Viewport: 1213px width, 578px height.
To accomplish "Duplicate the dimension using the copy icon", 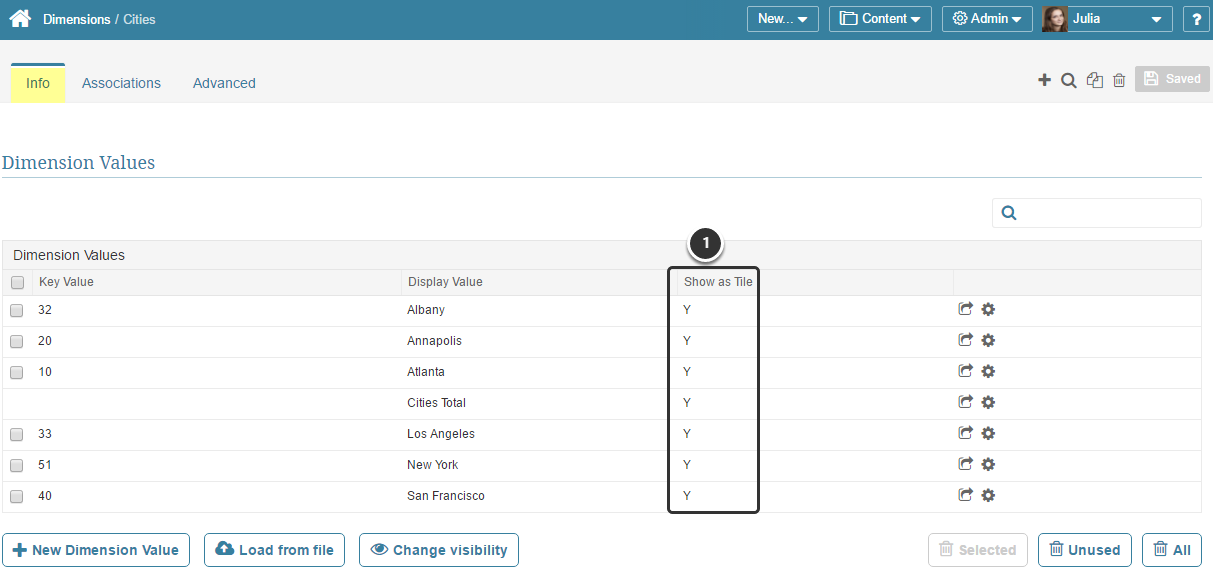I will click(1094, 79).
